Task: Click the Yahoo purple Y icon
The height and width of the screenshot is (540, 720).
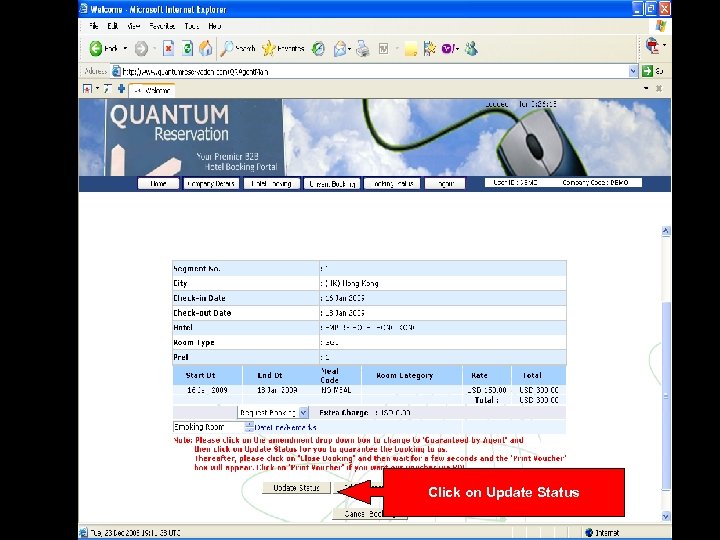Action: point(447,48)
